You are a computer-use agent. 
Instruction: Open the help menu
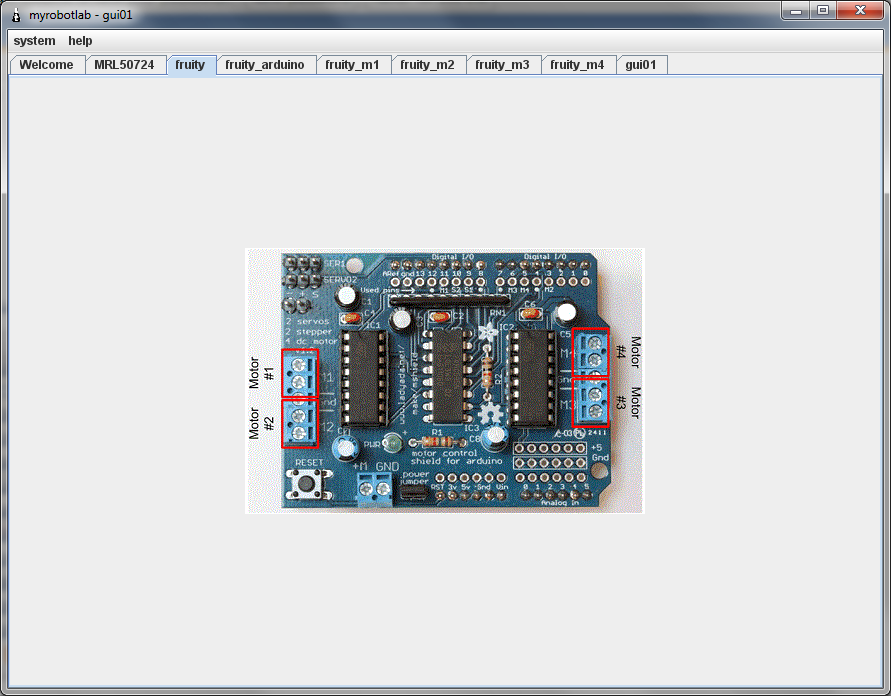(x=80, y=41)
